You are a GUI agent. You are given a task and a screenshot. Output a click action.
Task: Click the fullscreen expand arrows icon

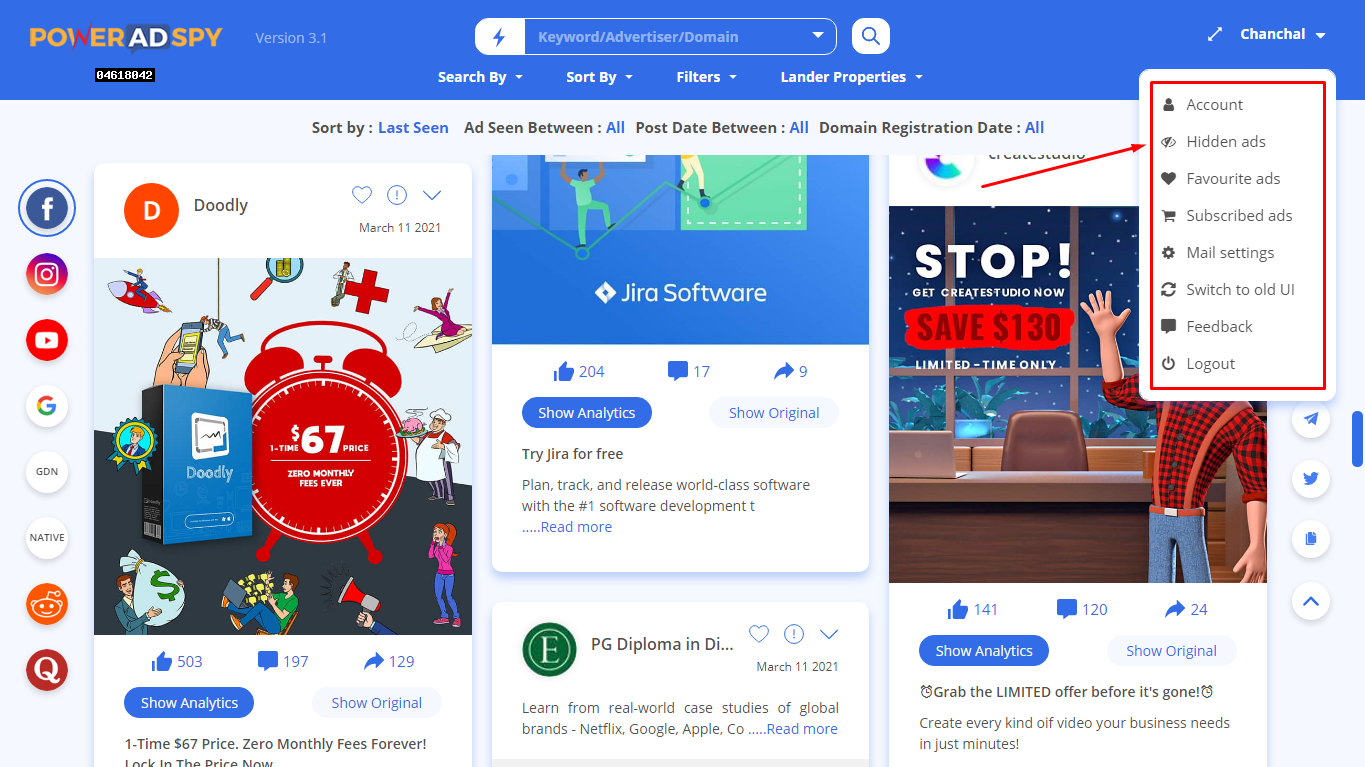tap(1215, 34)
